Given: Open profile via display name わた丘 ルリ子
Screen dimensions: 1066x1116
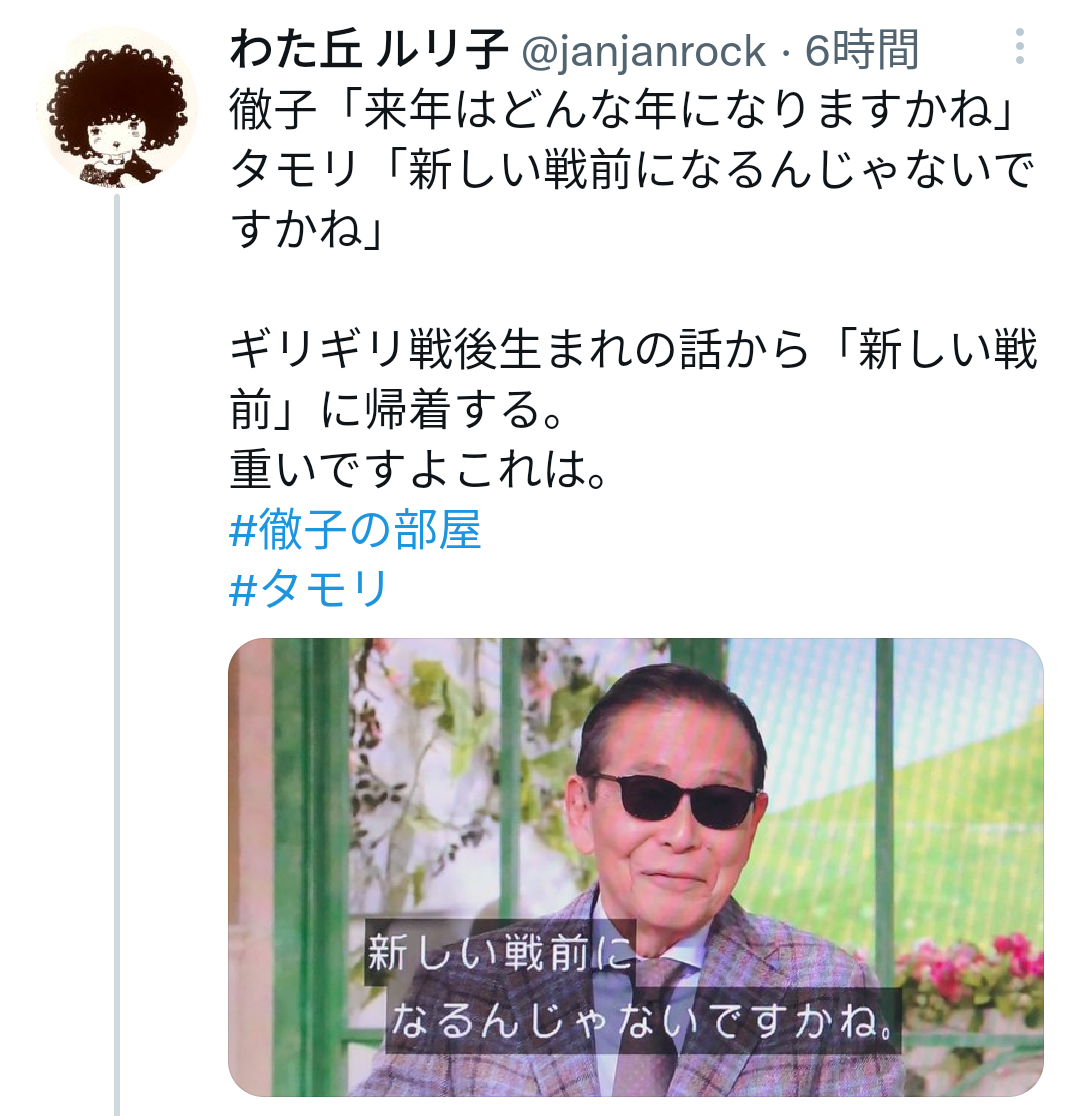Looking at the screenshot, I should (x=369, y=50).
